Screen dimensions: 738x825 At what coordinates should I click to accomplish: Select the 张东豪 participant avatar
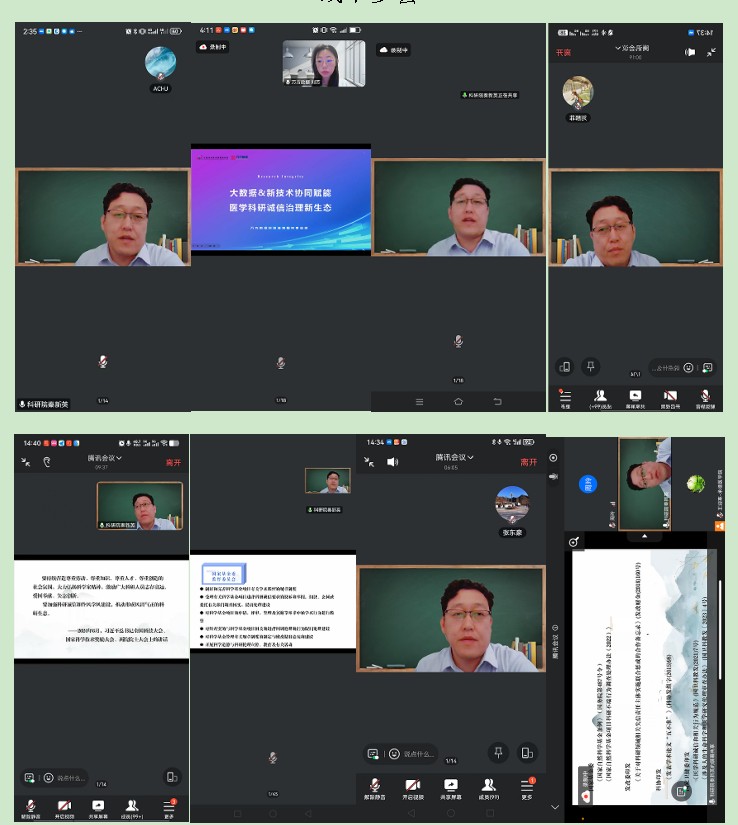pyautogui.click(x=512, y=504)
